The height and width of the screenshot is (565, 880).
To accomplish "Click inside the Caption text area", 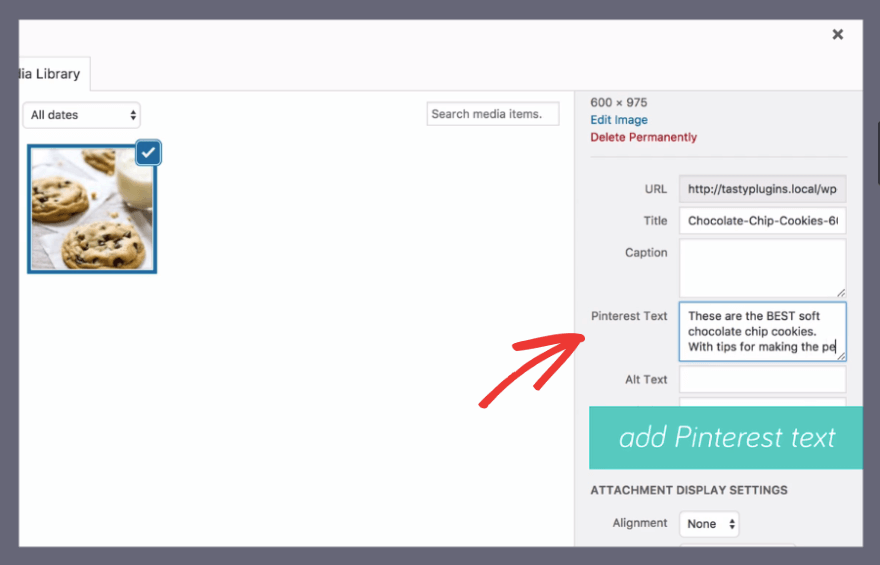I will pyautogui.click(x=762, y=268).
